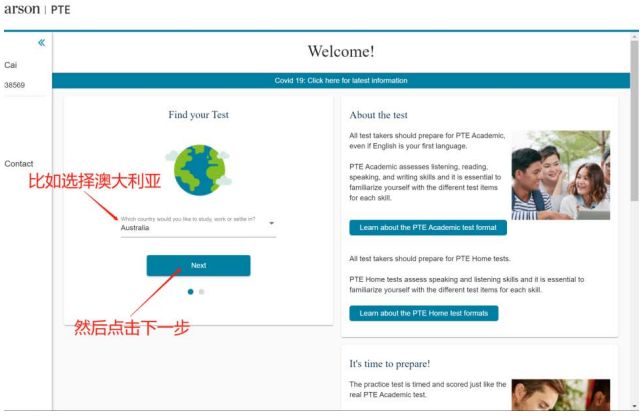Click the ID 38569 in sidebar
Image resolution: width=643 pixels, height=416 pixels.
click(14, 85)
